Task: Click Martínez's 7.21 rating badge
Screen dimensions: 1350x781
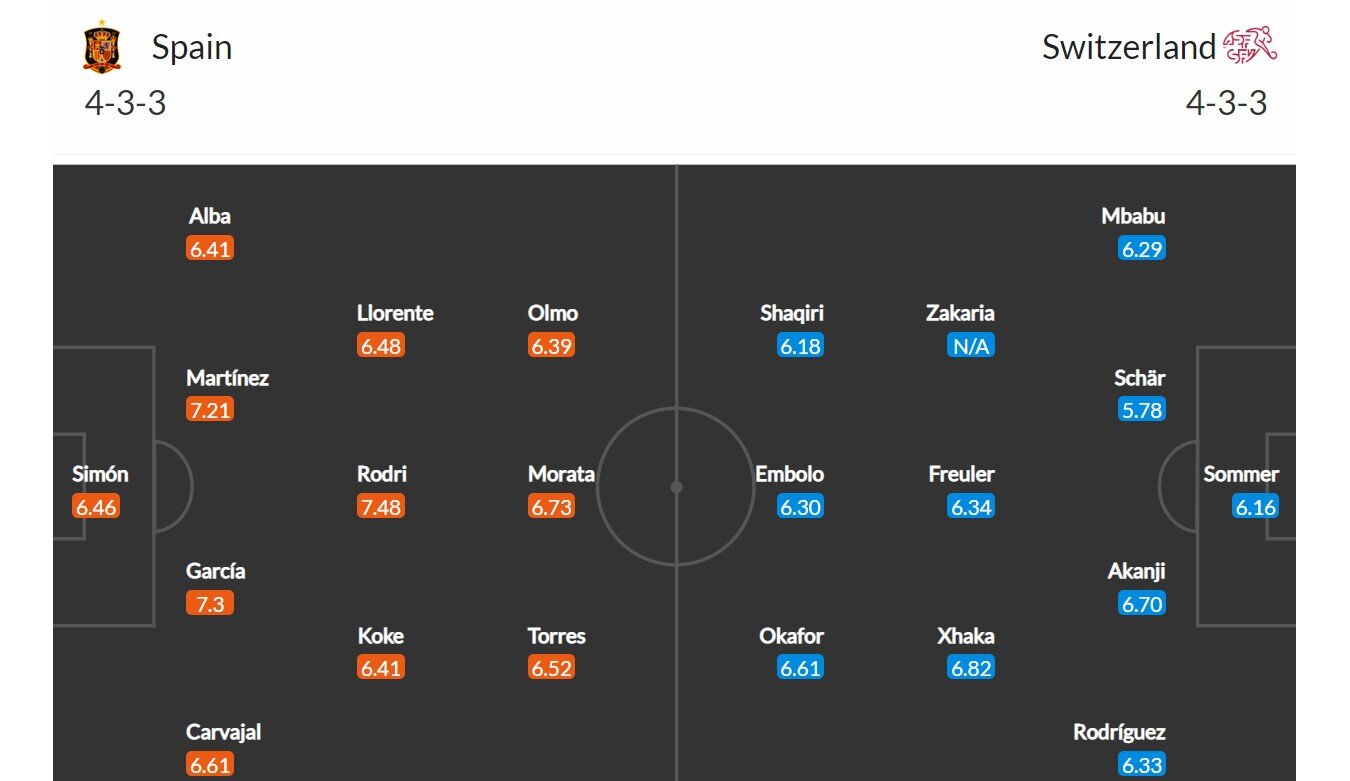Action: tap(210, 409)
